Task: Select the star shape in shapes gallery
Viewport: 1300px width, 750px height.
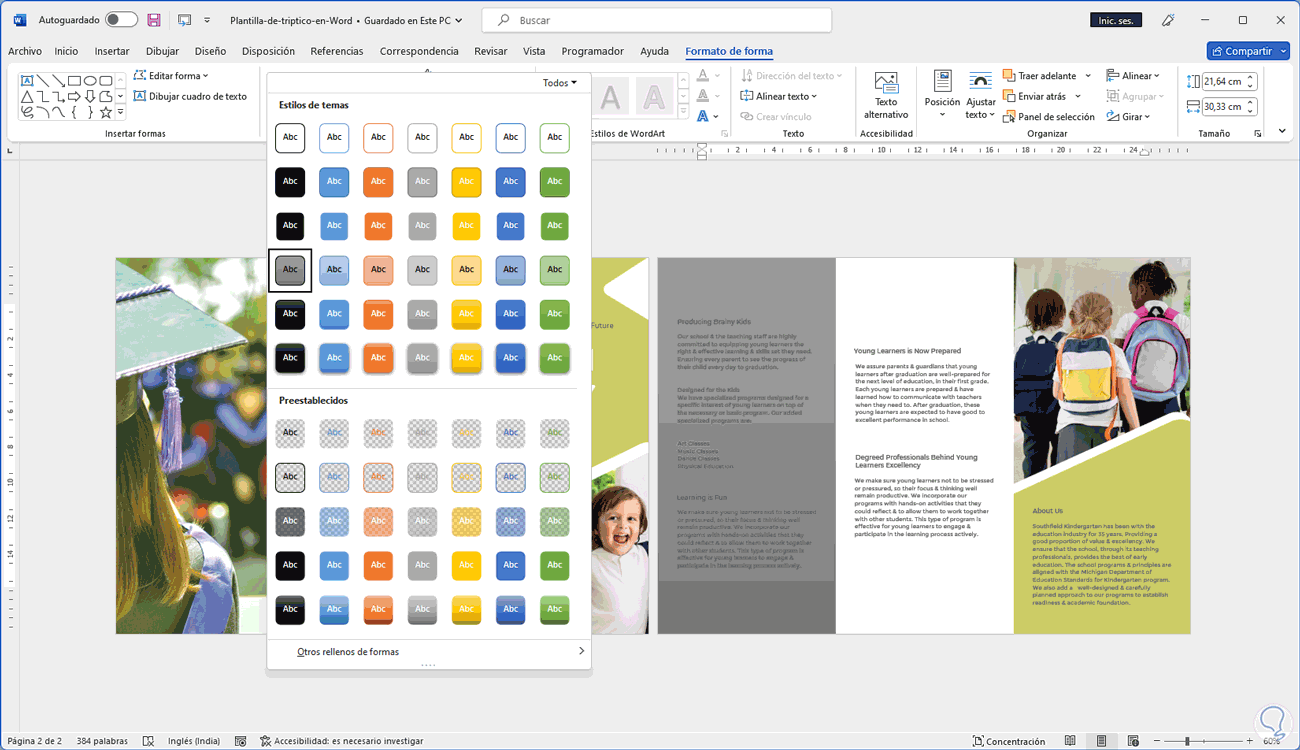Action: 105,113
